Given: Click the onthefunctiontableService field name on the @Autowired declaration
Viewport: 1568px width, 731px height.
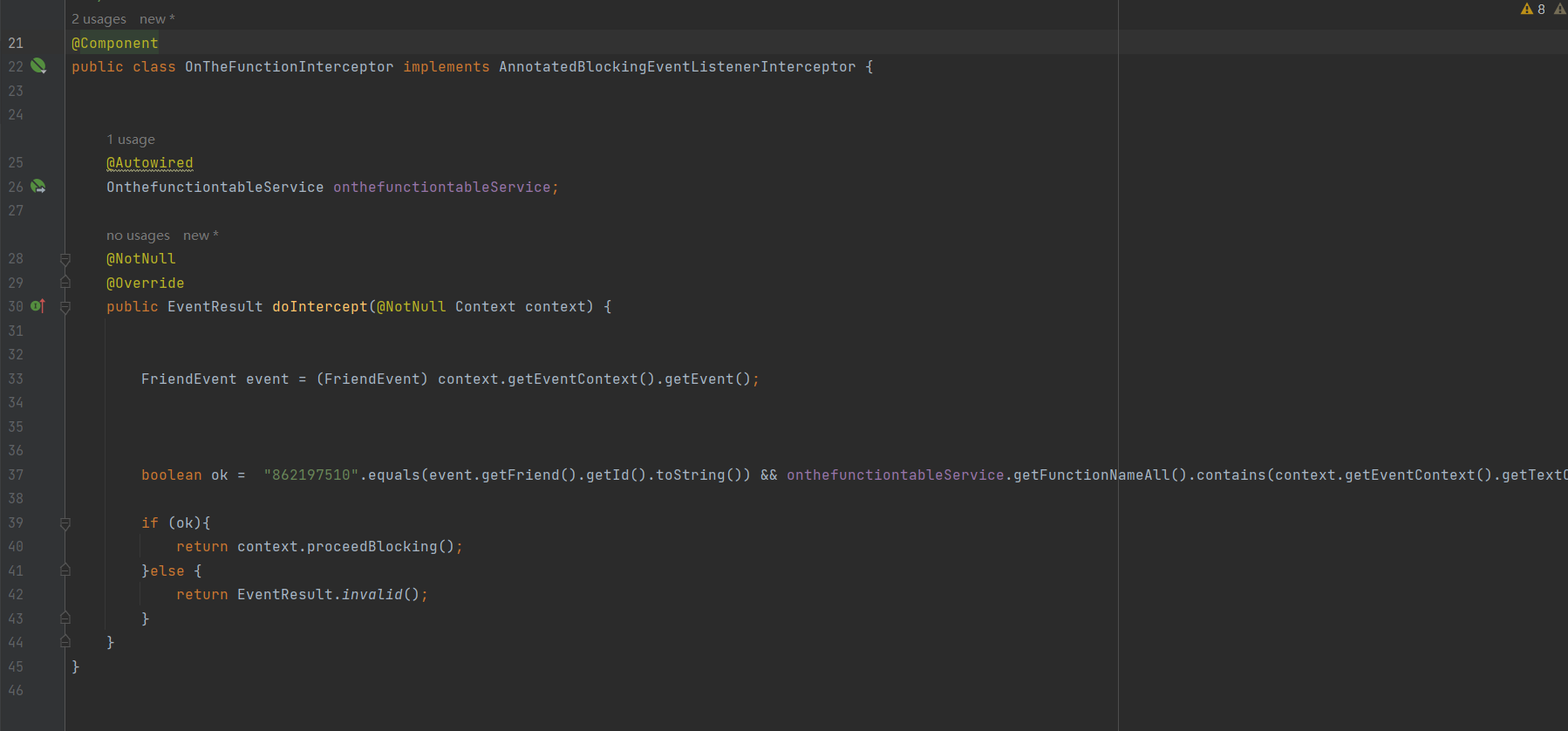Looking at the screenshot, I should coord(442,187).
